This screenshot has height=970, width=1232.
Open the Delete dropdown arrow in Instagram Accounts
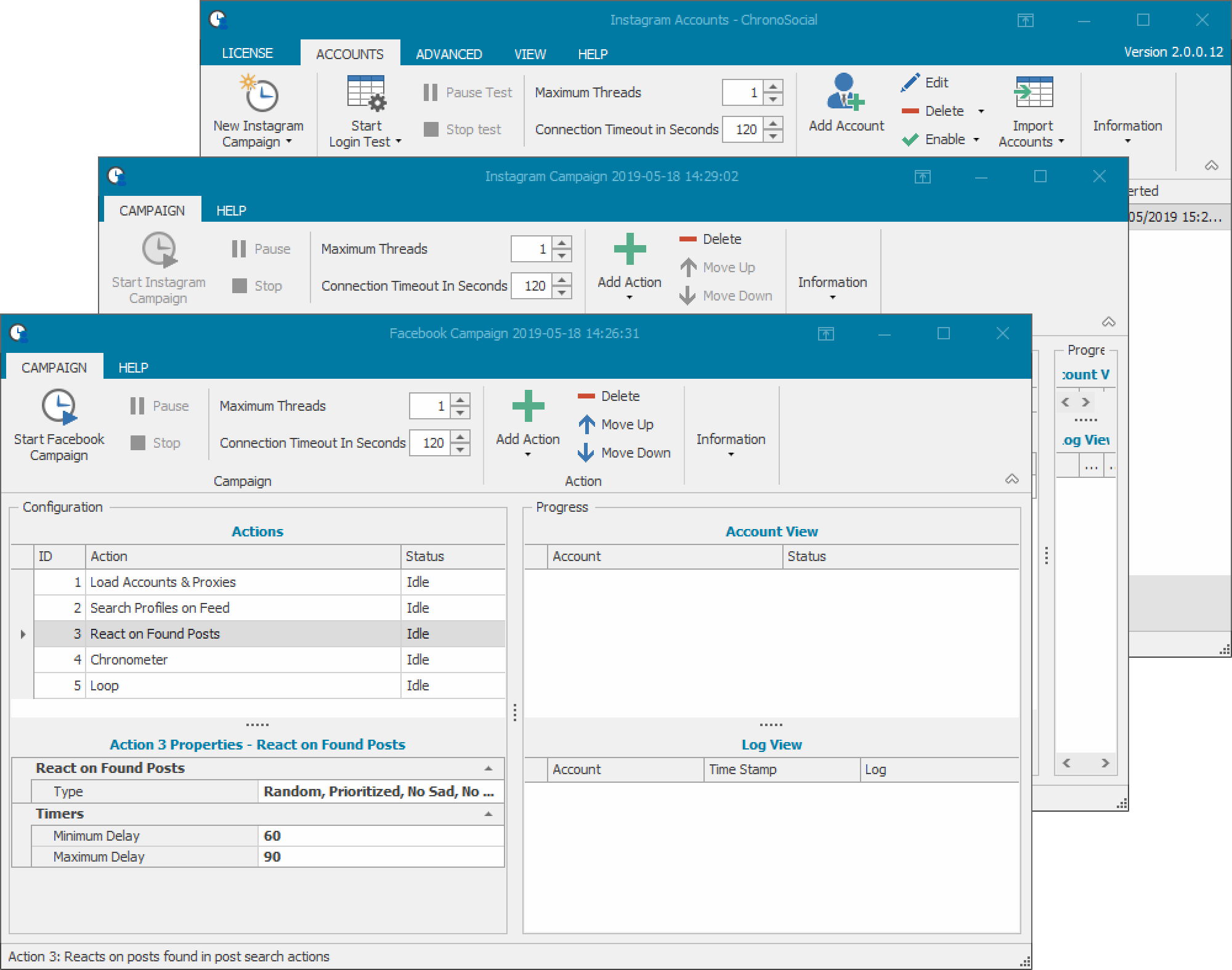tap(981, 111)
